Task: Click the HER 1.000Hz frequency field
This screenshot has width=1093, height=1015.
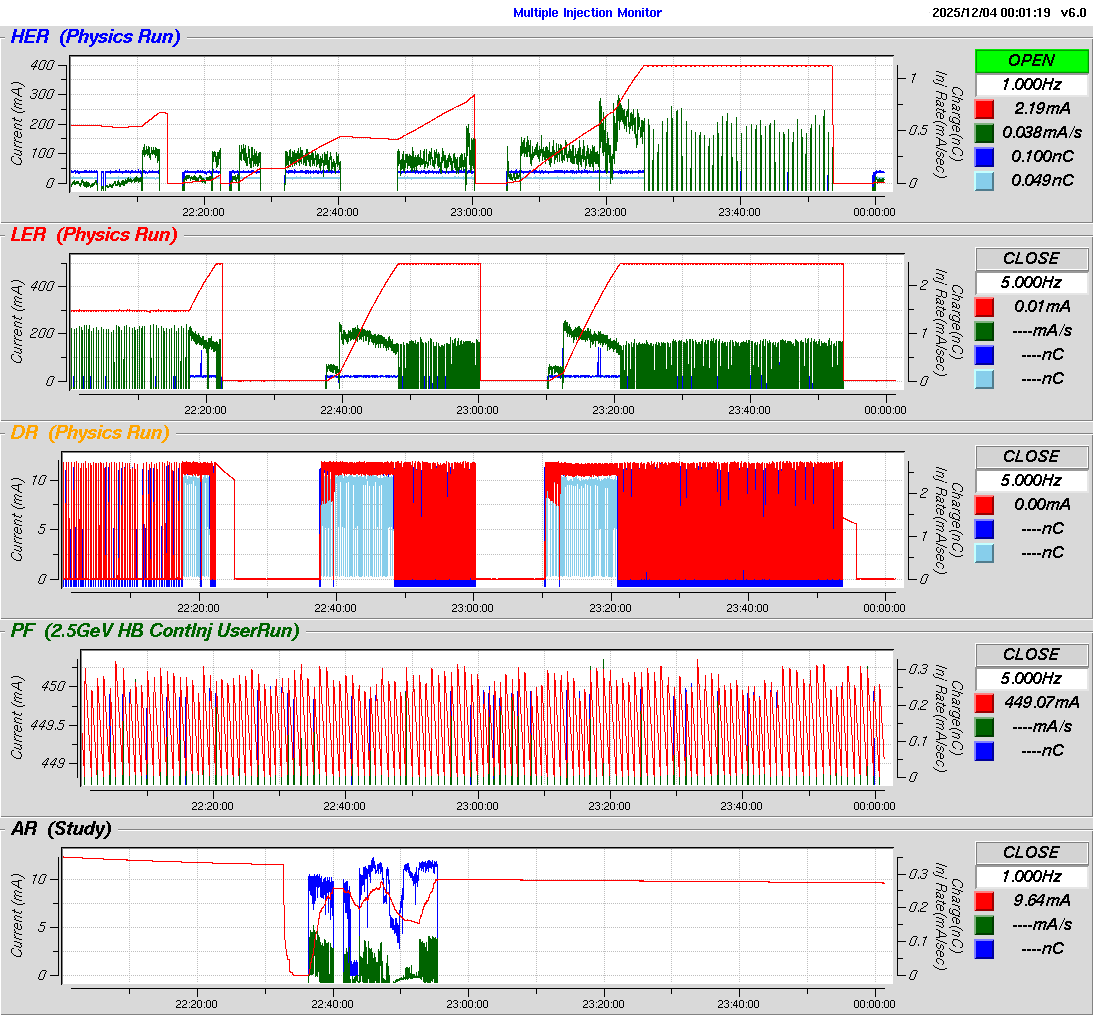Action: tap(1031, 85)
